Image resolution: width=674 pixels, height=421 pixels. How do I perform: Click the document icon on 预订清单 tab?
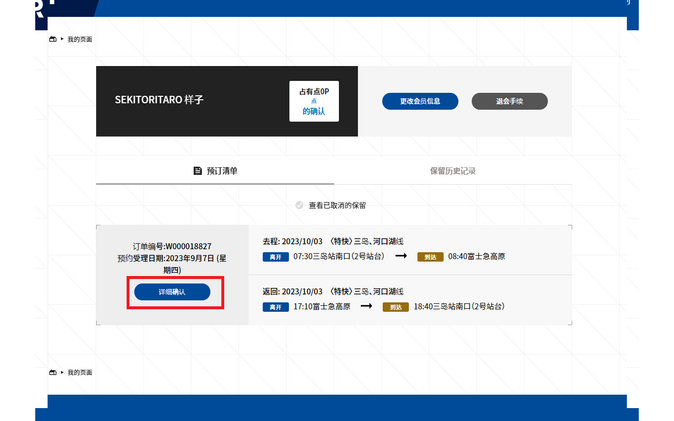pyautogui.click(x=197, y=171)
